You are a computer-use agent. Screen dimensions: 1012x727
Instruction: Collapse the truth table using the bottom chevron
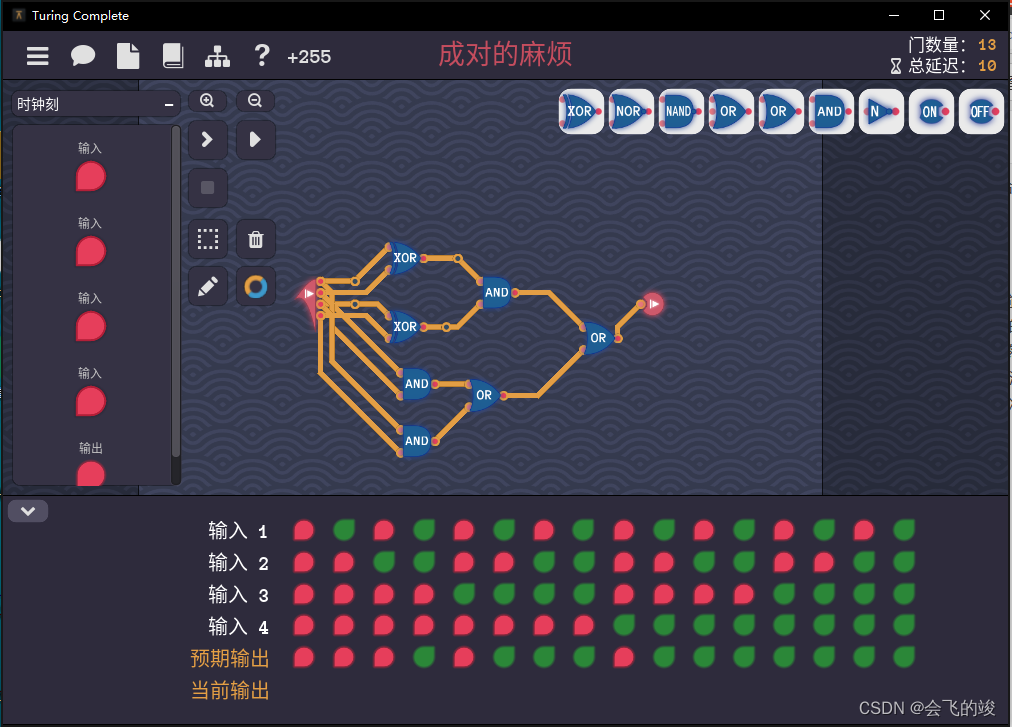28,511
